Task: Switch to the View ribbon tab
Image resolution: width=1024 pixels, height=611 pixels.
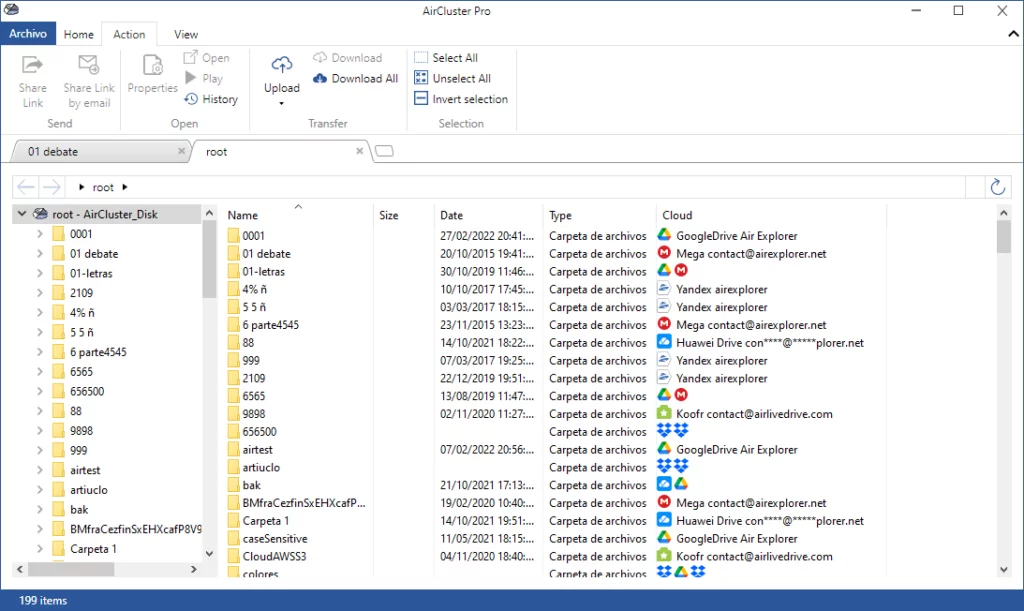Action: (186, 34)
